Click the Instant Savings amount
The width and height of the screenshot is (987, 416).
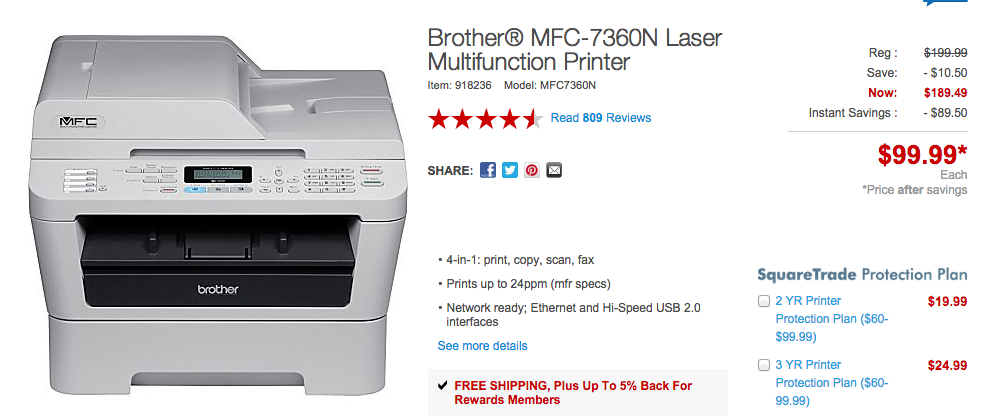point(945,113)
